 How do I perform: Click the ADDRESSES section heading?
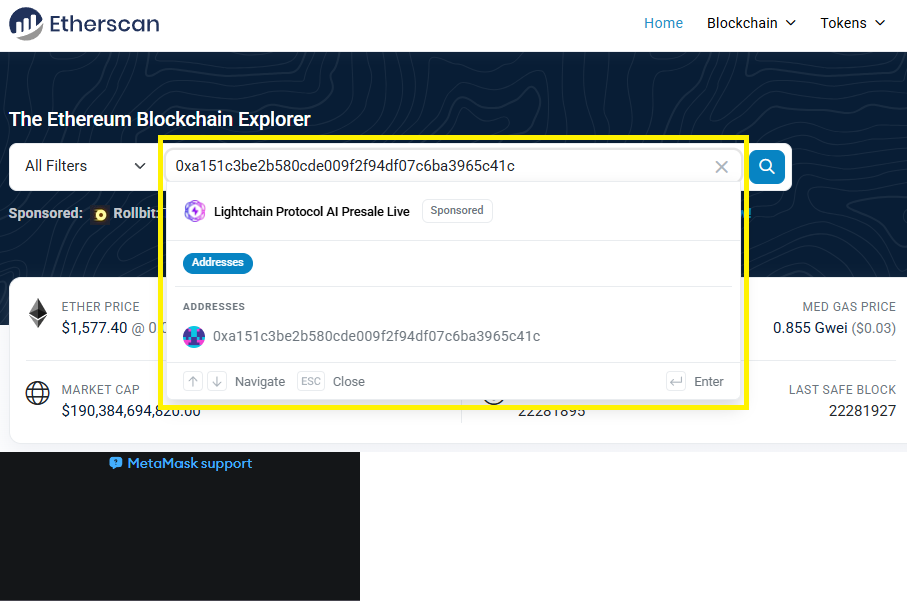(x=214, y=307)
